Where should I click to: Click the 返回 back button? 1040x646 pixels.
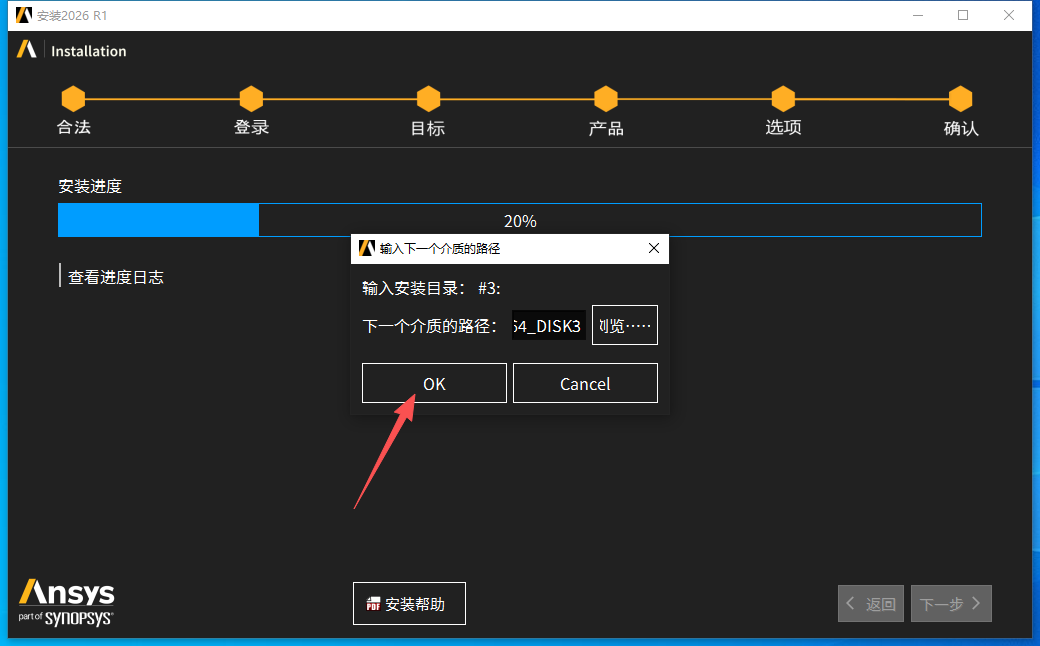870,603
